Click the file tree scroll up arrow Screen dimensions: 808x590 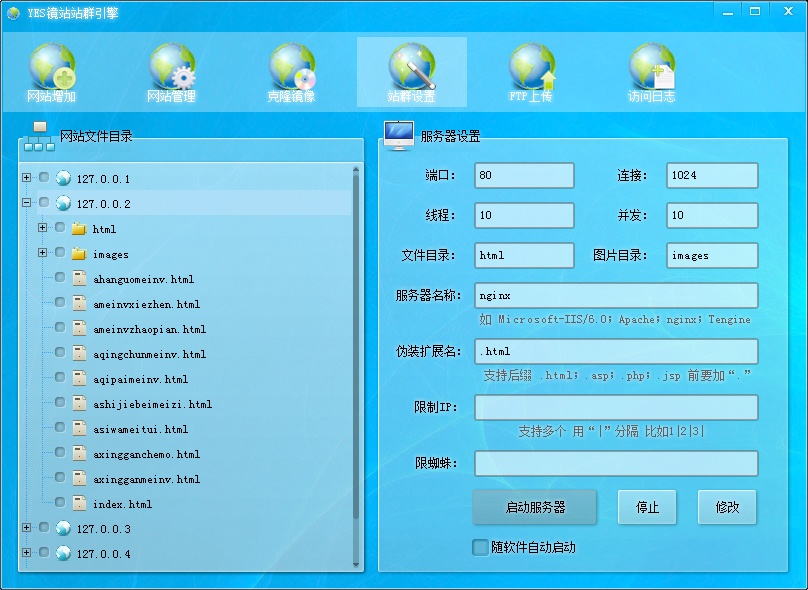356,170
